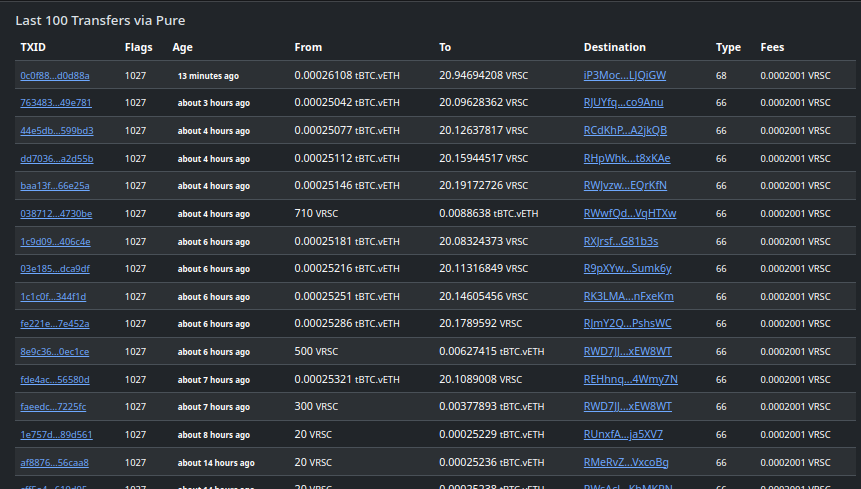This screenshot has height=489, width=861.
Task: Open destination address RHpWhk...t8xKAe
Action: pos(627,159)
